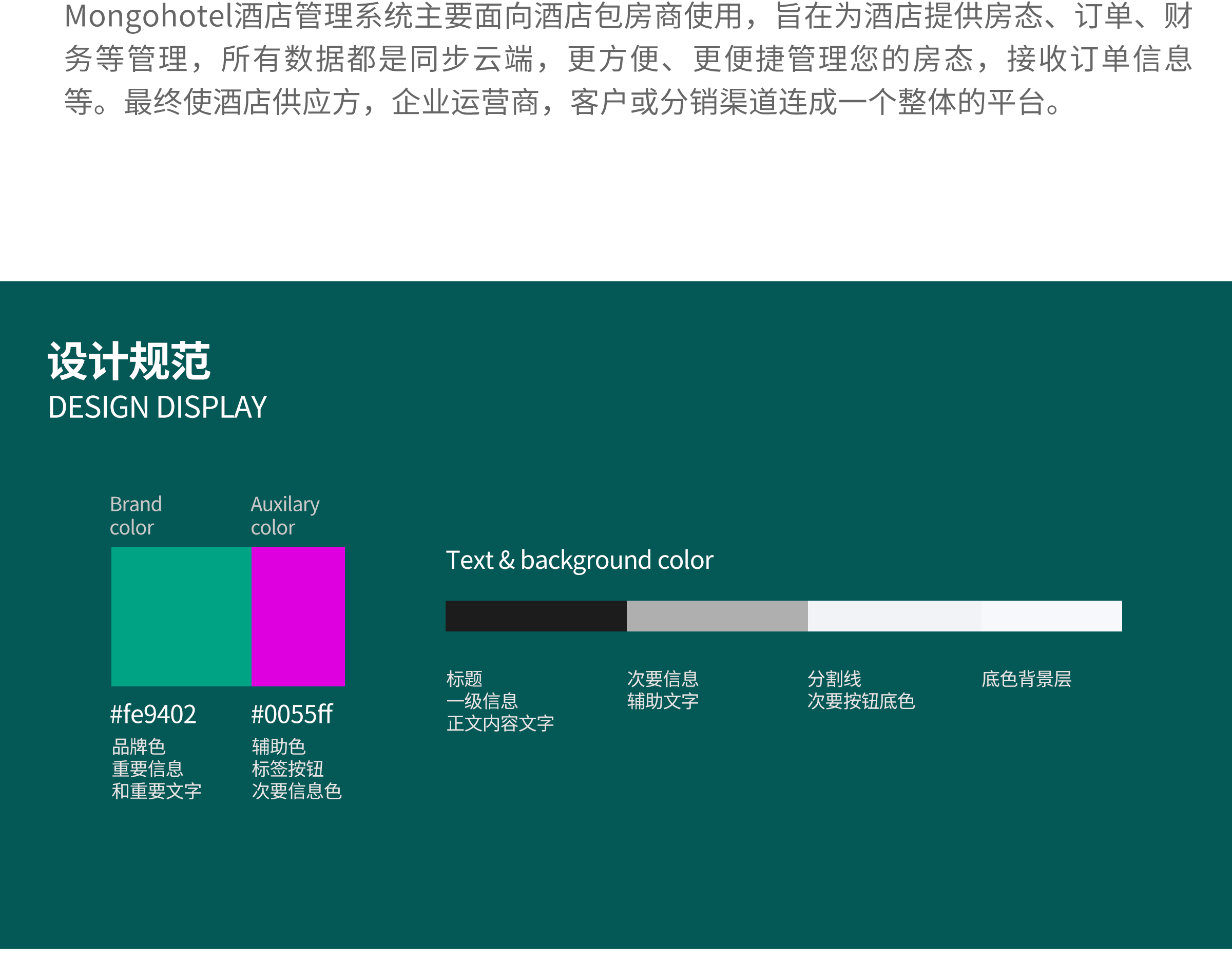This screenshot has width=1232, height=959.
Task: Click the Brand color label
Action: (x=136, y=515)
